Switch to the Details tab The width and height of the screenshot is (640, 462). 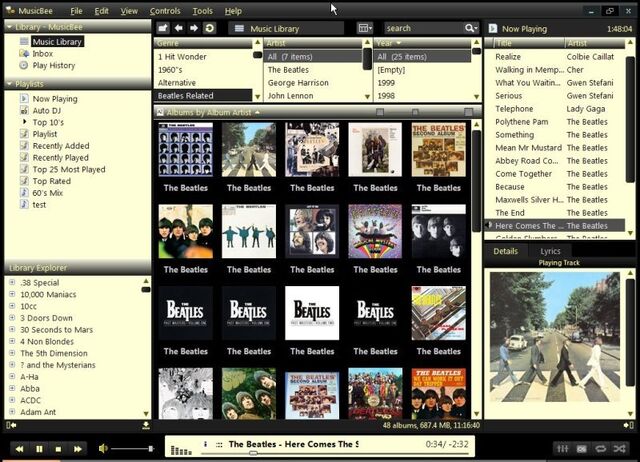click(505, 251)
